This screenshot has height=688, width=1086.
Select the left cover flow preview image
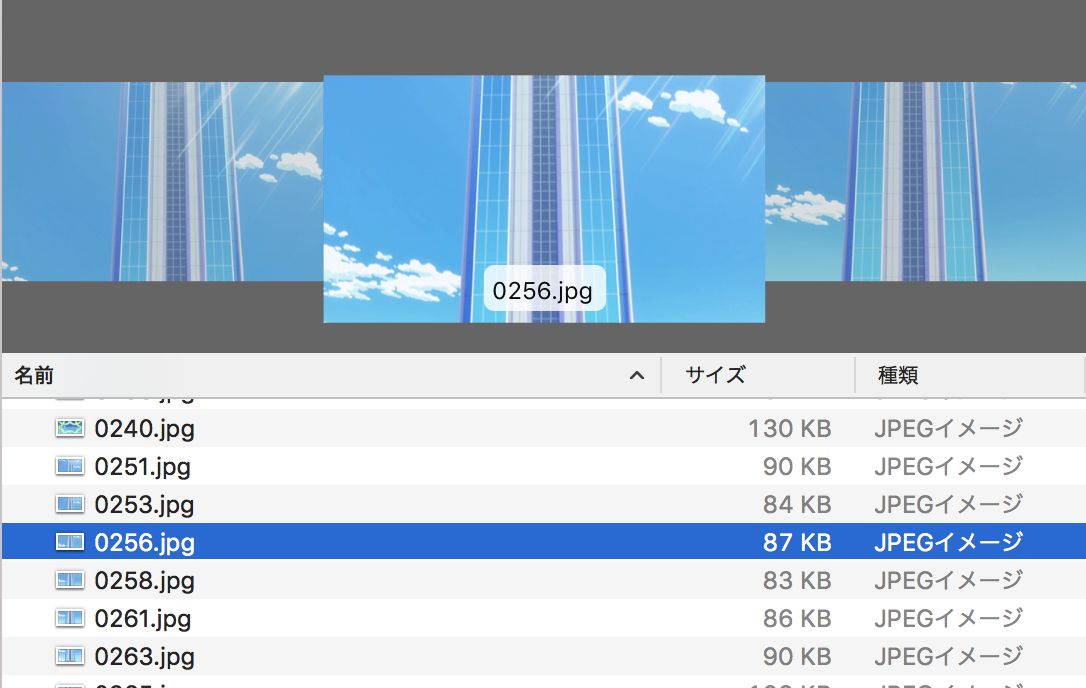pos(160,181)
